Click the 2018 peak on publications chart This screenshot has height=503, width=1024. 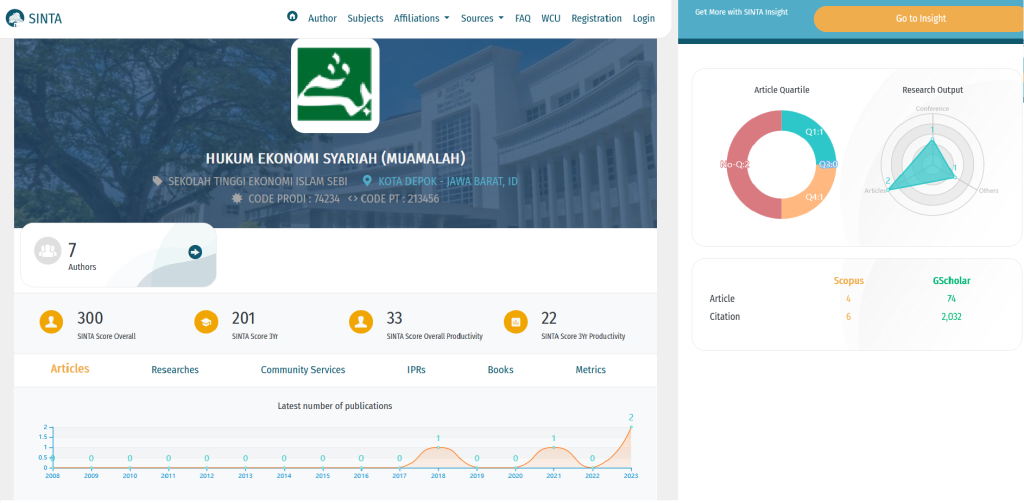point(438,447)
